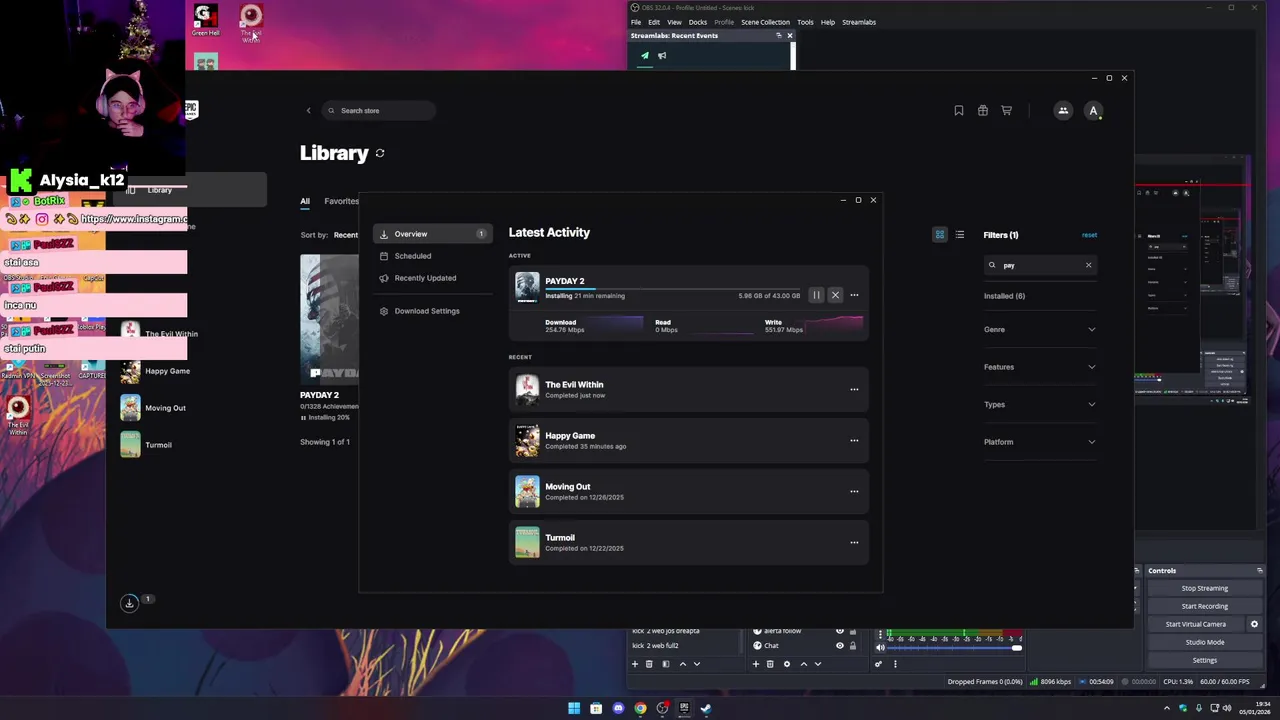This screenshot has width=1280, height=720.
Task: Pause the PAYDAY 2 download
Action: pos(816,295)
